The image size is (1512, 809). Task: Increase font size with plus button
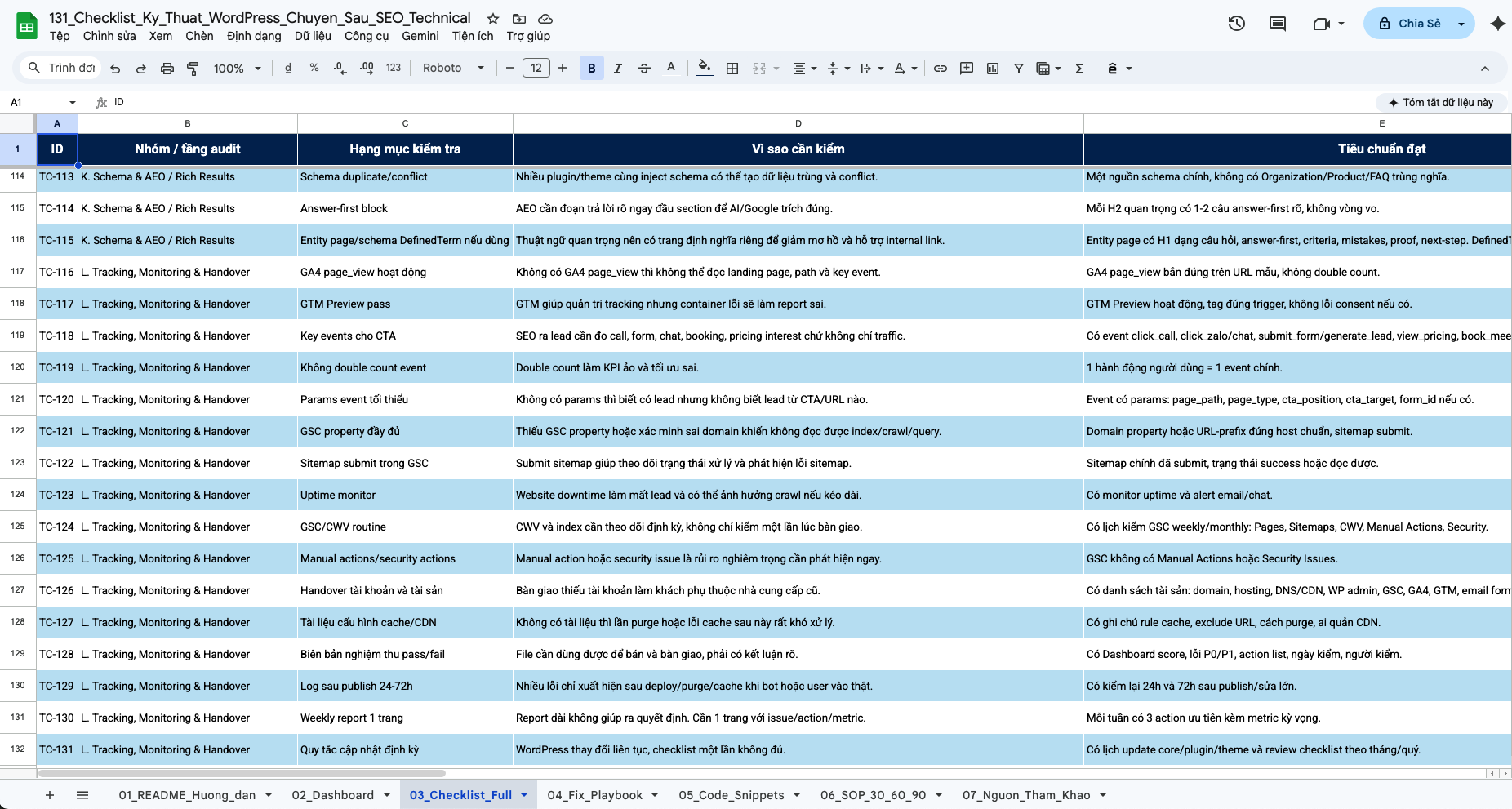pos(563,69)
